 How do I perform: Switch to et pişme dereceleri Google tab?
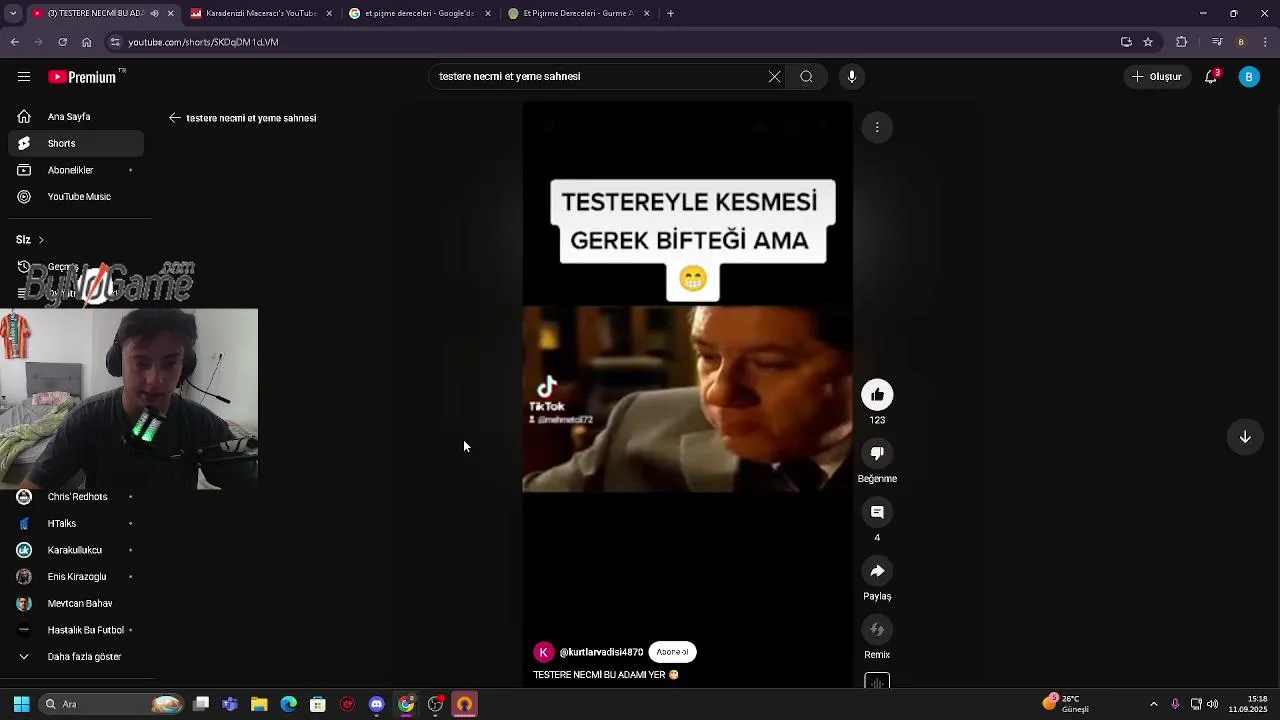tap(418, 13)
